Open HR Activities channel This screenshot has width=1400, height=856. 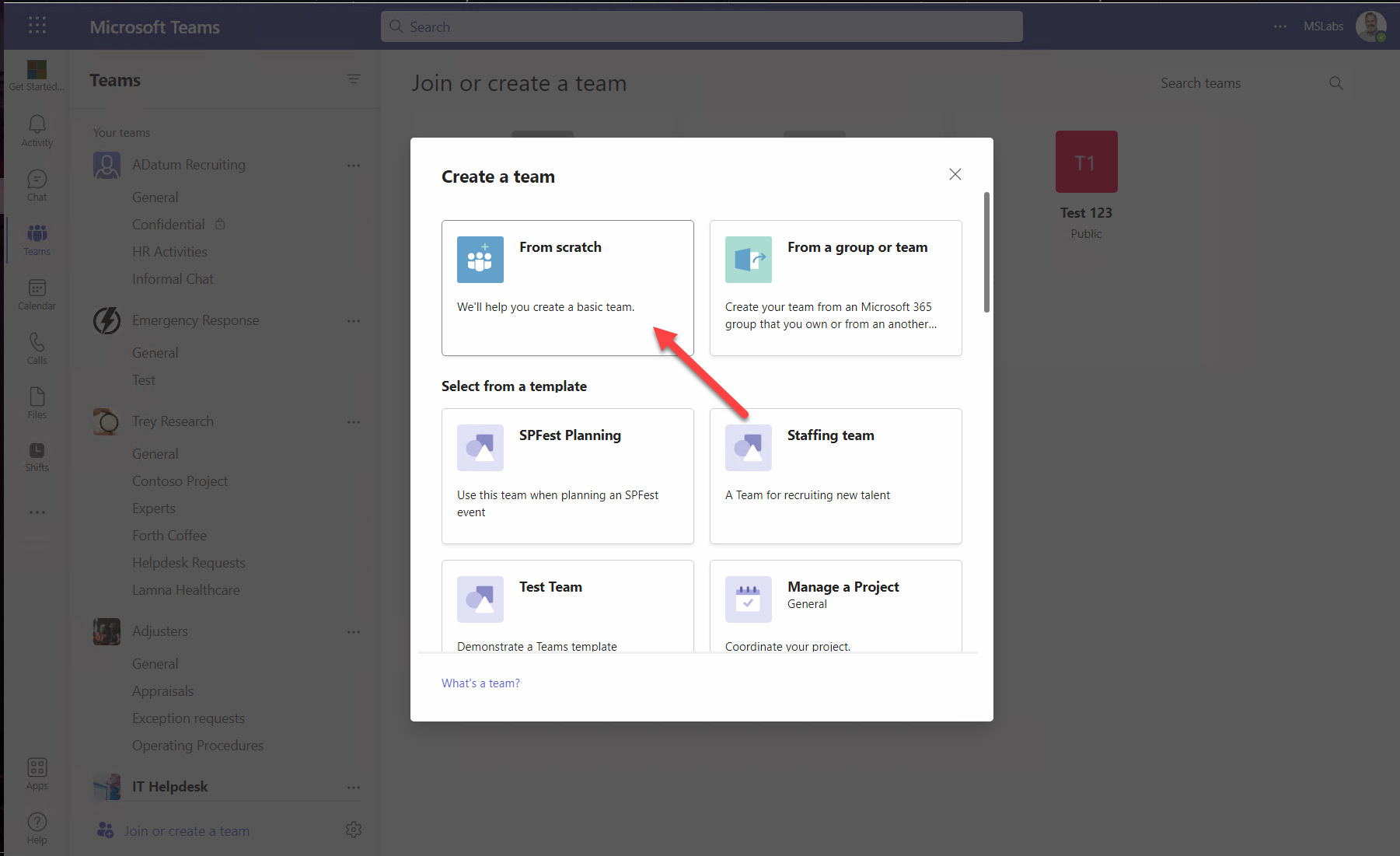[169, 252]
